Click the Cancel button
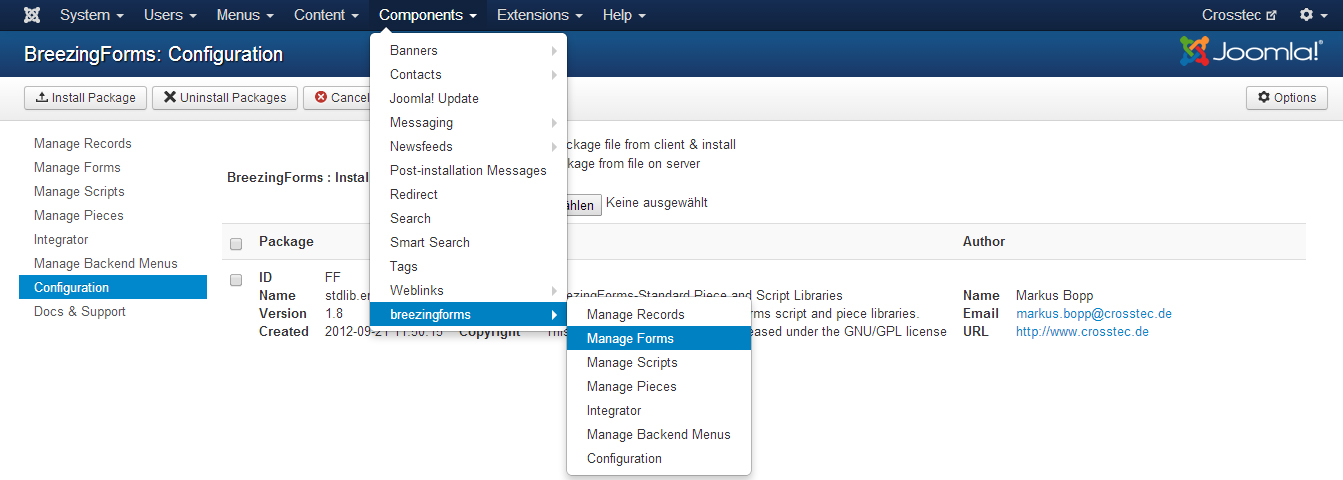The height and width of the screenshot is (480, 1343). pos(340,98)
